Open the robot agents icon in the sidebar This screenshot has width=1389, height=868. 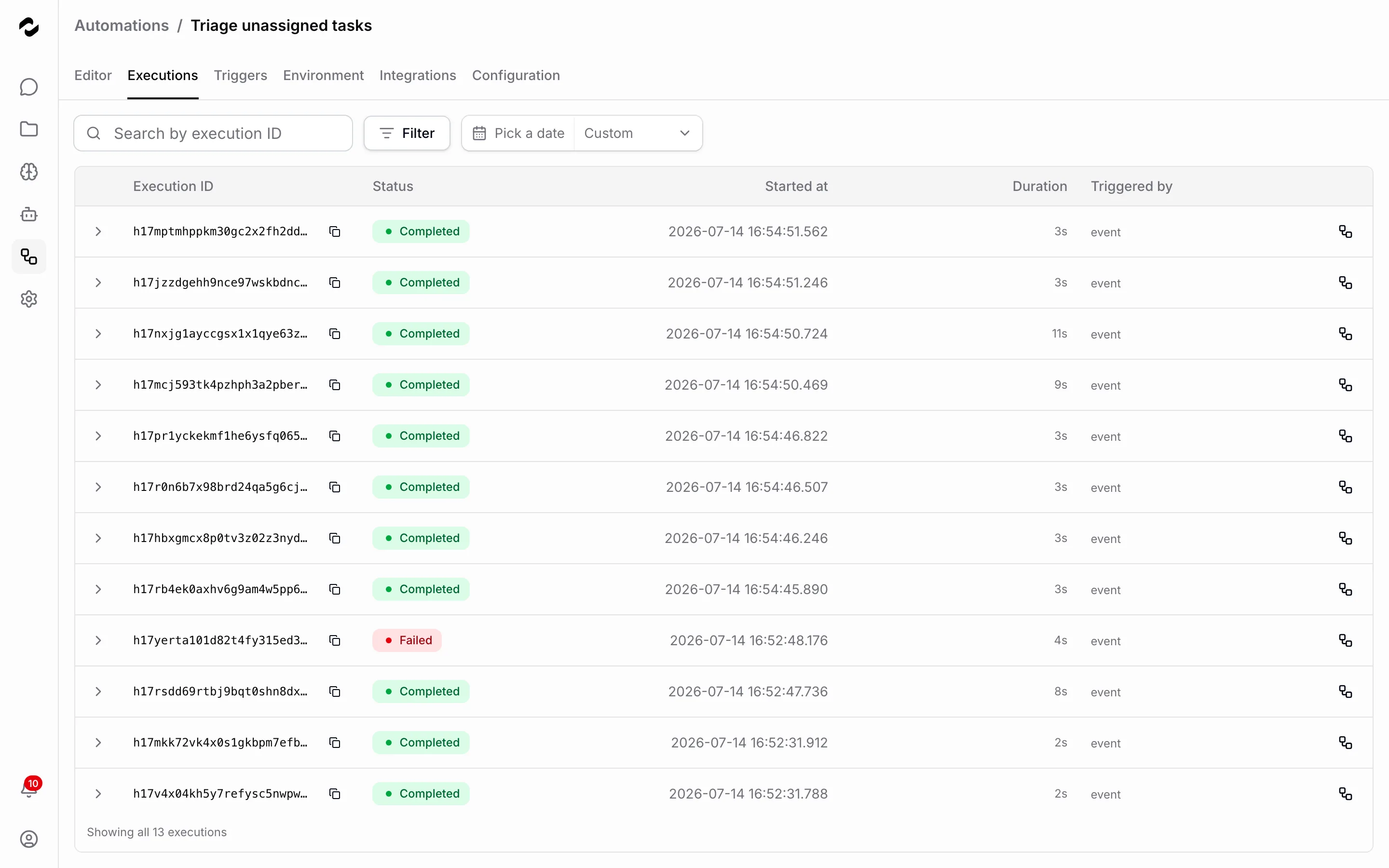(29, 214)
